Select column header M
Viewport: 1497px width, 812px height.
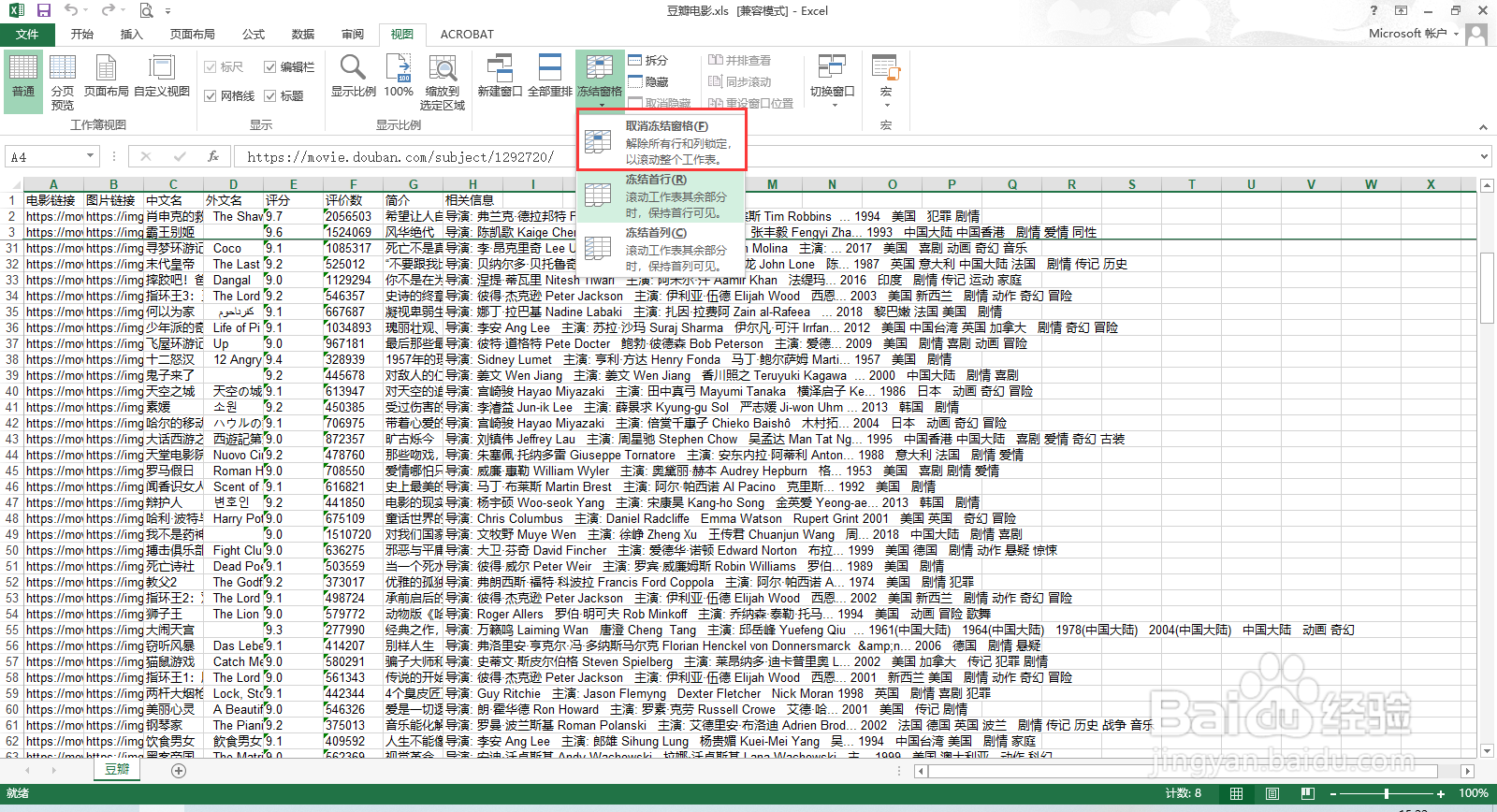772,184
